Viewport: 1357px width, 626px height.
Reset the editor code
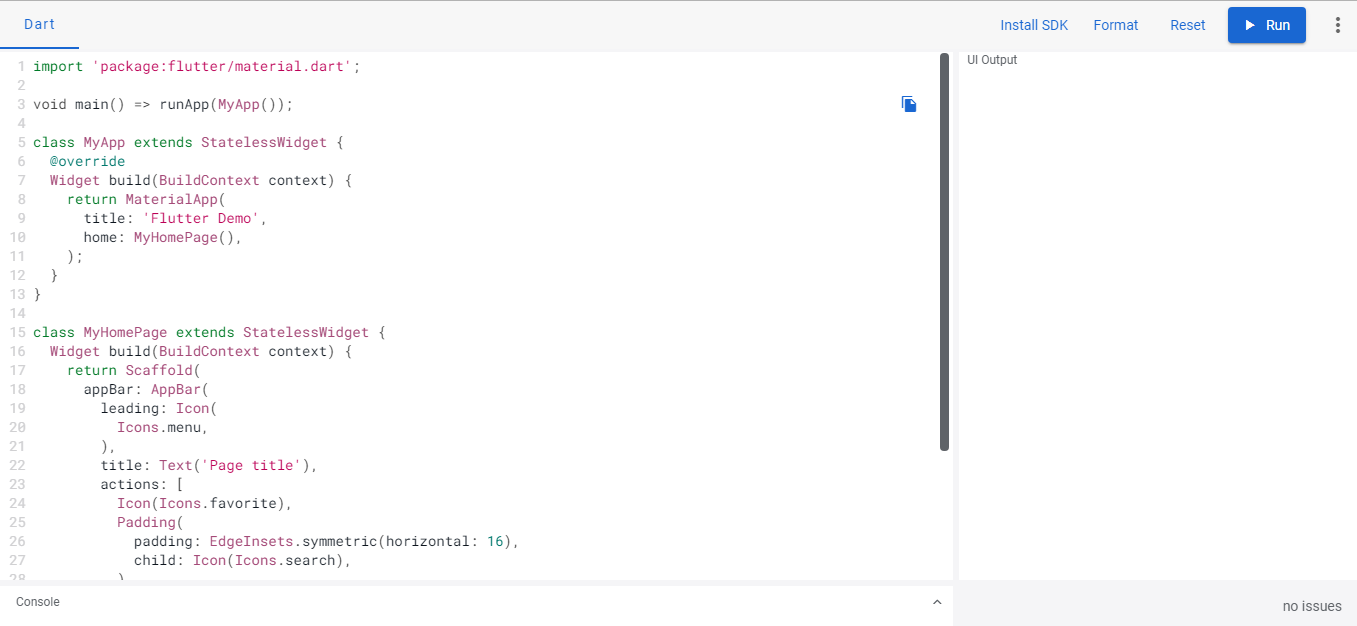click(x=1188, y=25)
